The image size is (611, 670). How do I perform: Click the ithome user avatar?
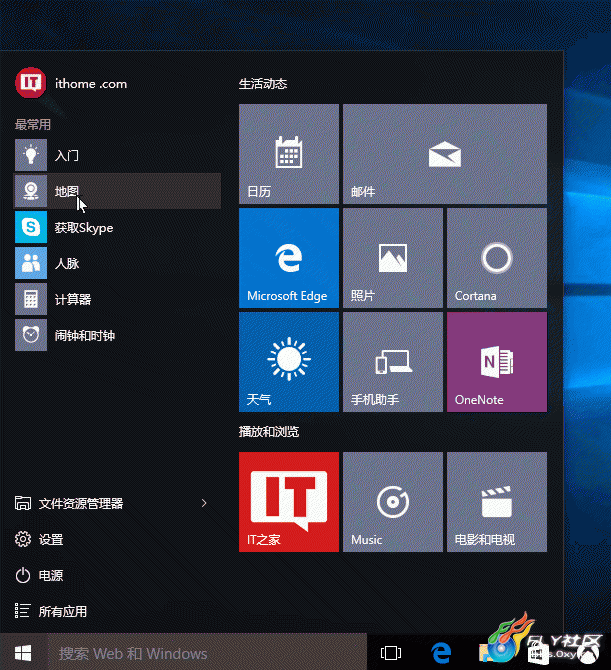(x=31, y=82)
